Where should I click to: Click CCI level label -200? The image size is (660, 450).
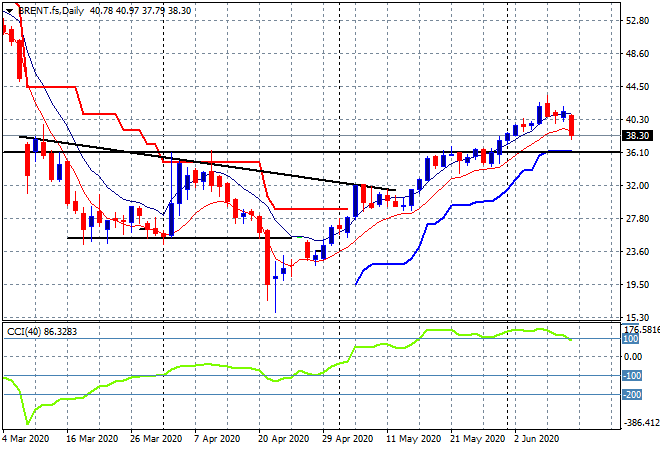(x=632, y=394)
